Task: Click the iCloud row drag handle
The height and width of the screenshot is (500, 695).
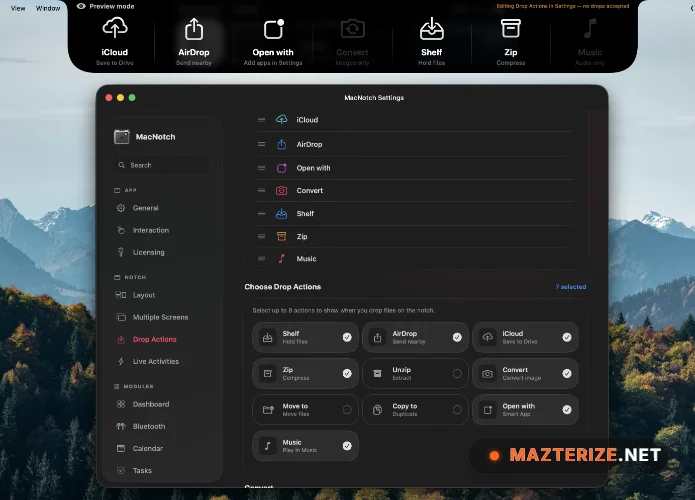Action: [x=262, y=120]
